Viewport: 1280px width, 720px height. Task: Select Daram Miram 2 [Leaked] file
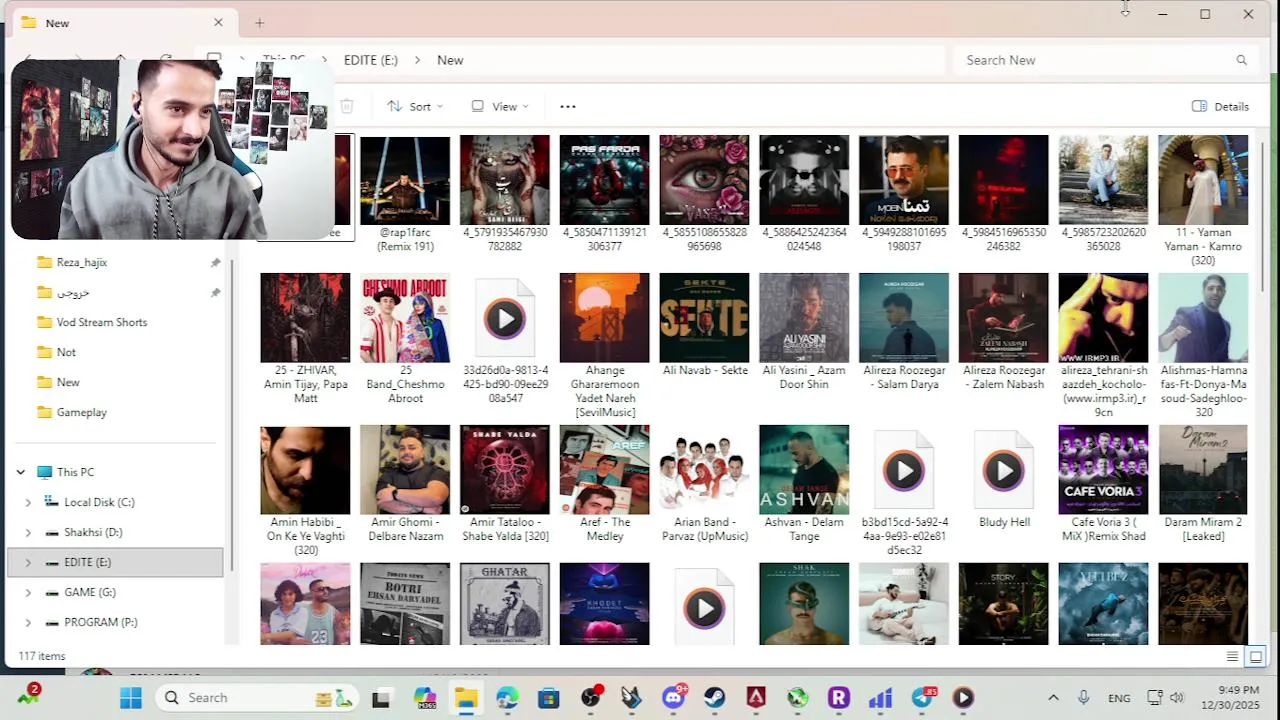1203,484
